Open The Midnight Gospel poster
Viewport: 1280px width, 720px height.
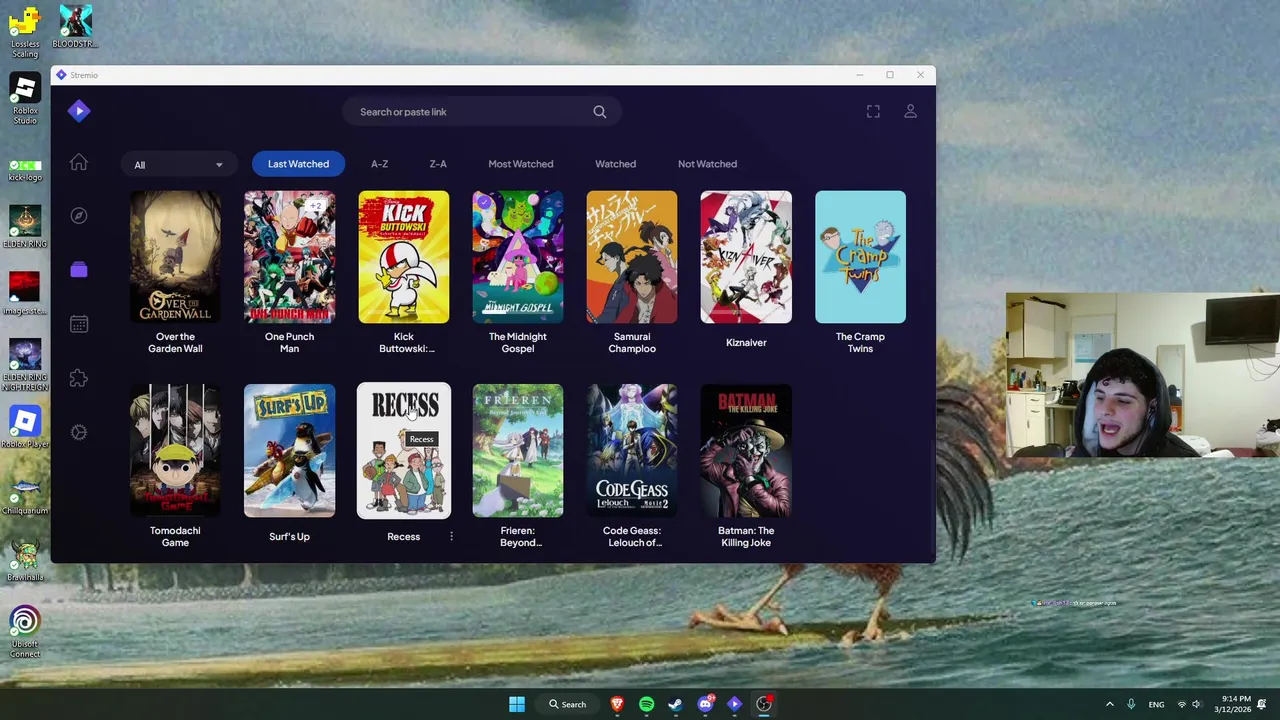click(518, 257)
